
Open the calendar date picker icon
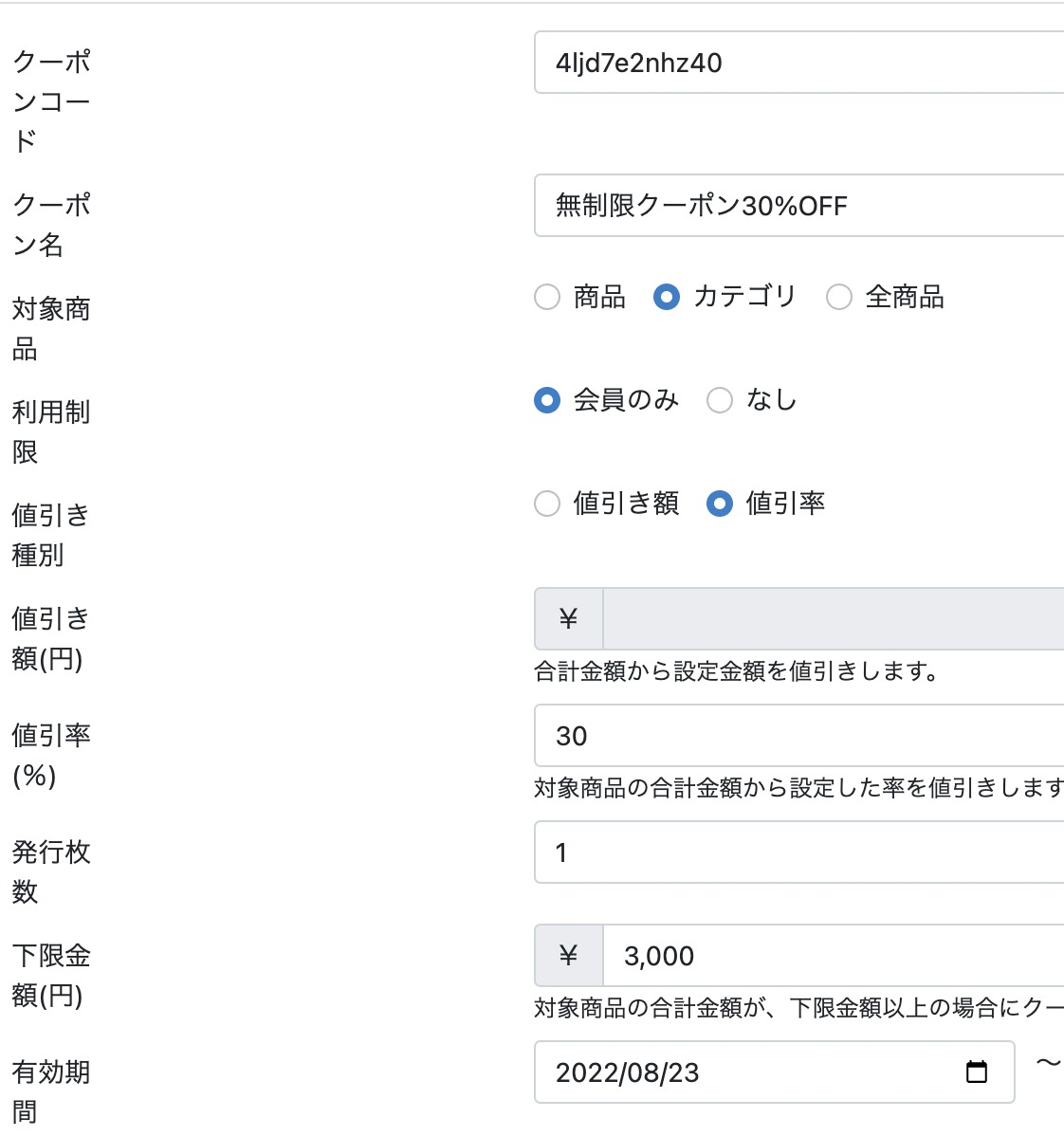975,1072
